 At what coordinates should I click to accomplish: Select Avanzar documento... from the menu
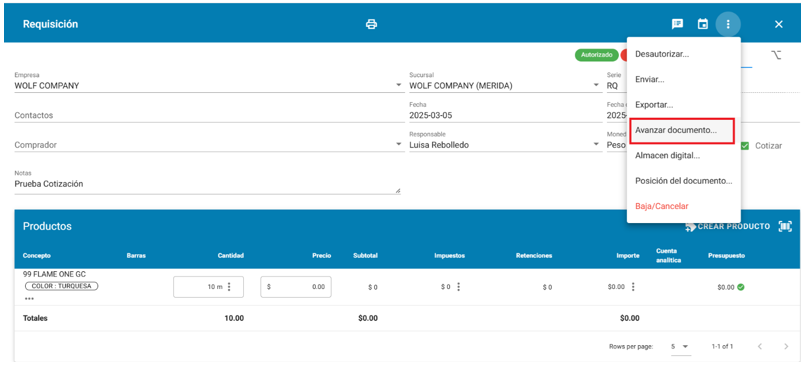[682, 130]
